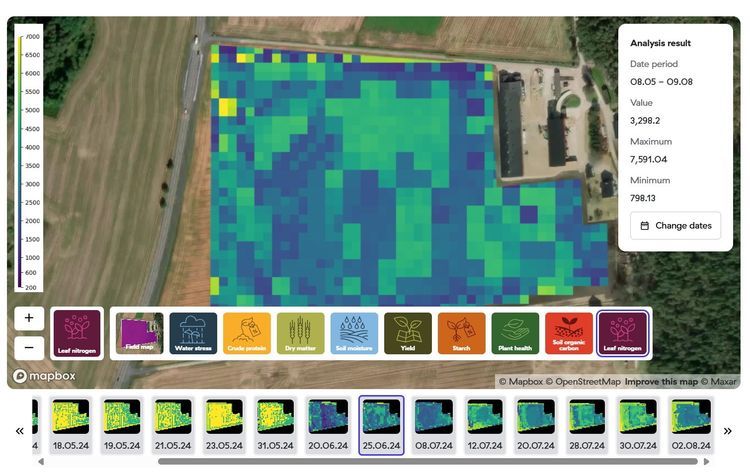Open the OpenStreetMap attribution link

click(578, 381)
